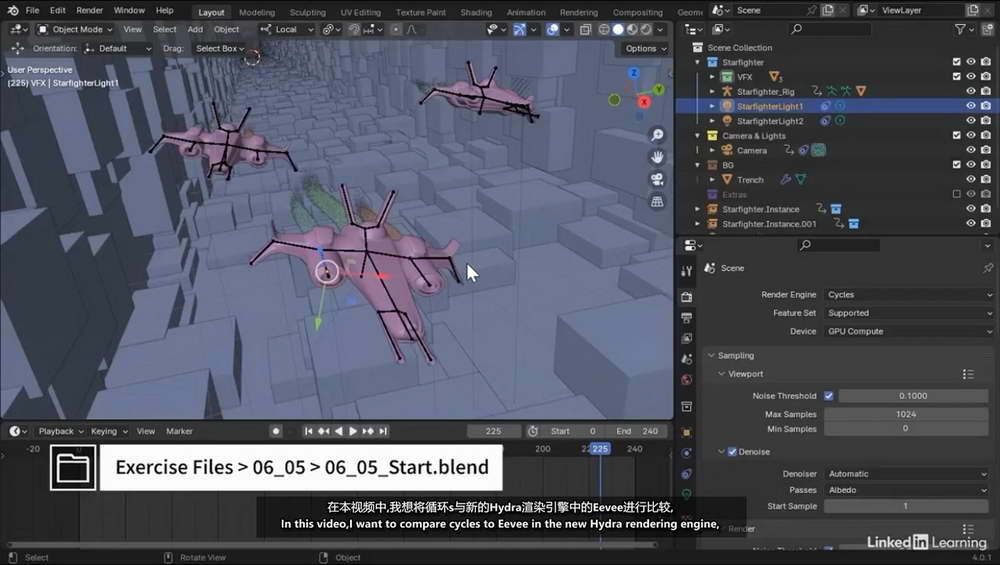Viewport: 1000px width, 565px height.
Task: Open the Device dropdown showing GPU Compute
Action: click(909, 332)
